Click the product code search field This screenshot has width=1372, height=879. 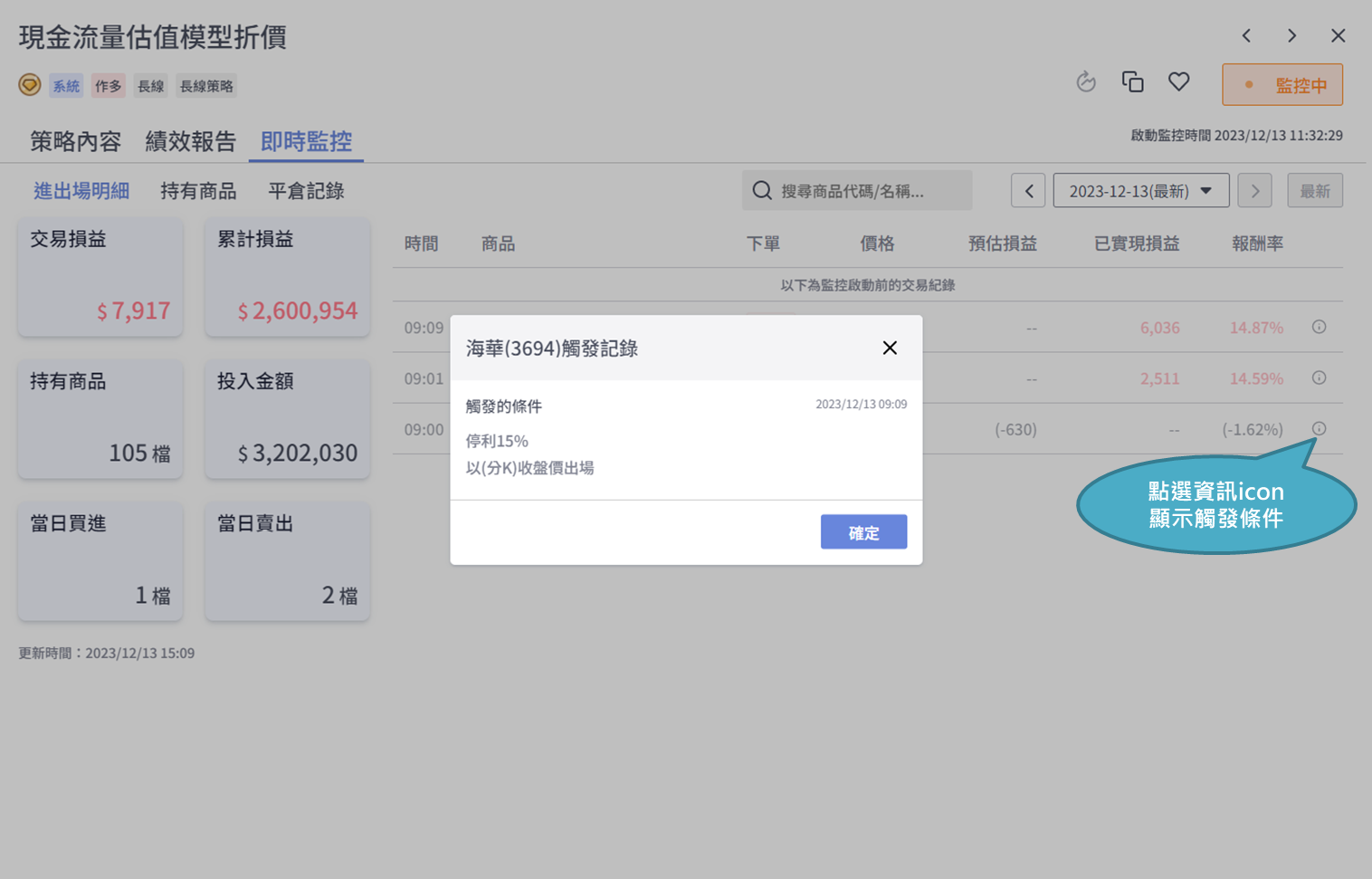[857, 191]
